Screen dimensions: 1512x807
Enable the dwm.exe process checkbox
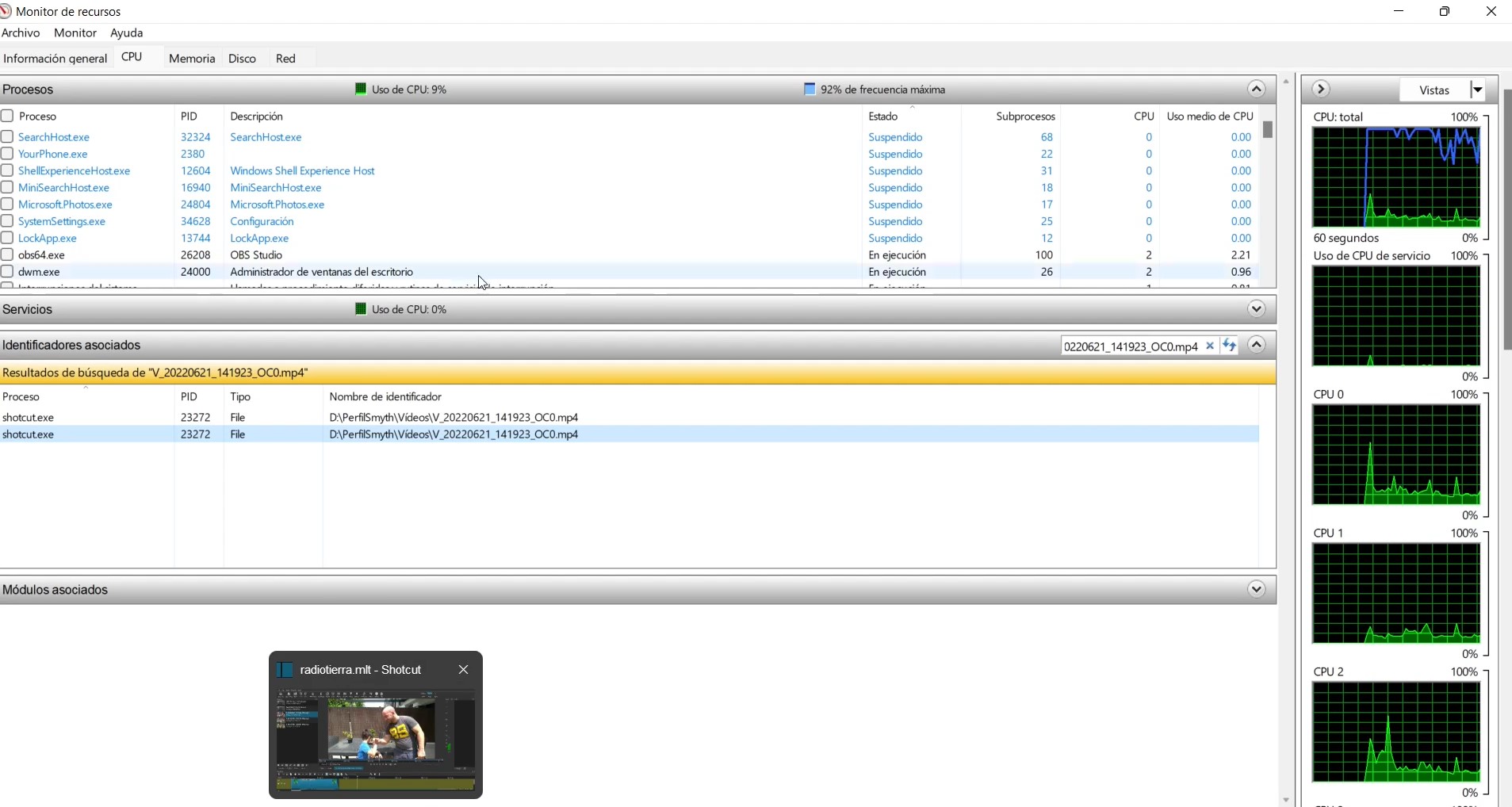pyautogui.click(x=7, y=272)
